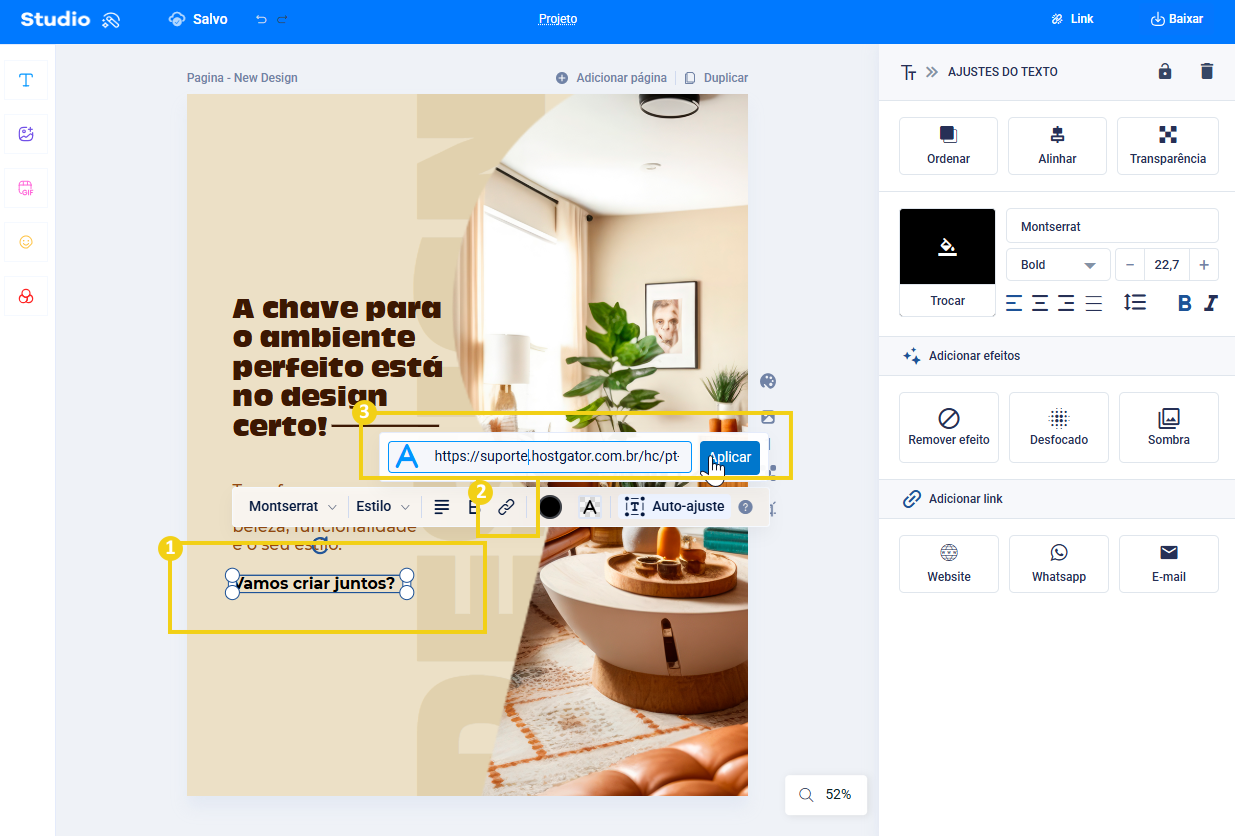Screen dimensions: 1235x836
Task: Open the emoji stickers tool in sidebar
Action: 26,242
